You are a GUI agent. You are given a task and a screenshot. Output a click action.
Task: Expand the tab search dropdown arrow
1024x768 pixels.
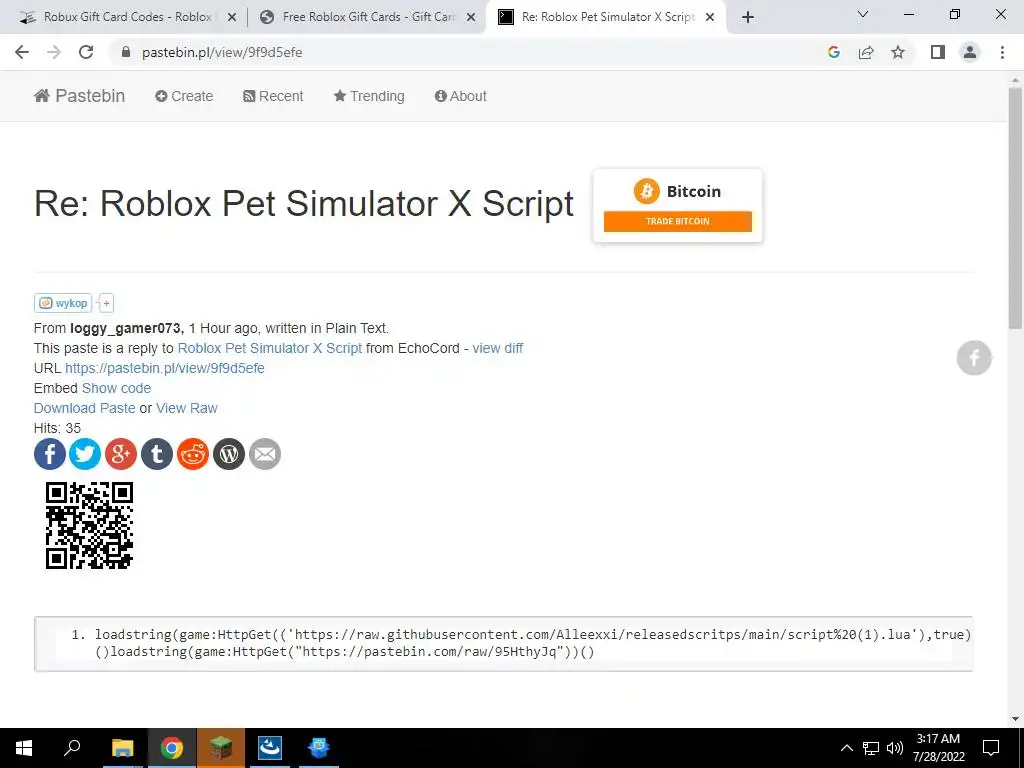coord(863,14)
